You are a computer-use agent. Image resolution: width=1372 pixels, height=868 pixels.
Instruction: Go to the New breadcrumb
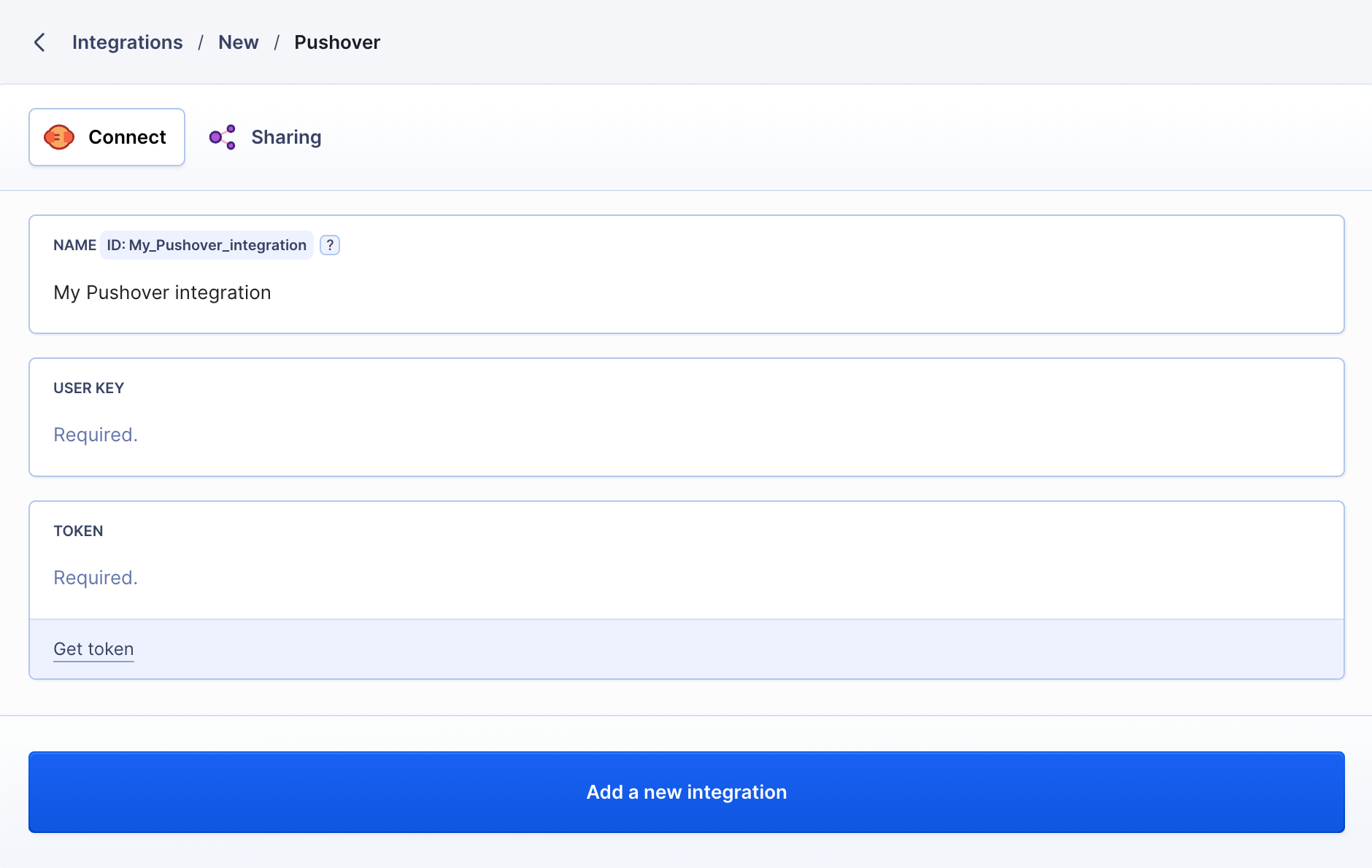coord(238,42)
